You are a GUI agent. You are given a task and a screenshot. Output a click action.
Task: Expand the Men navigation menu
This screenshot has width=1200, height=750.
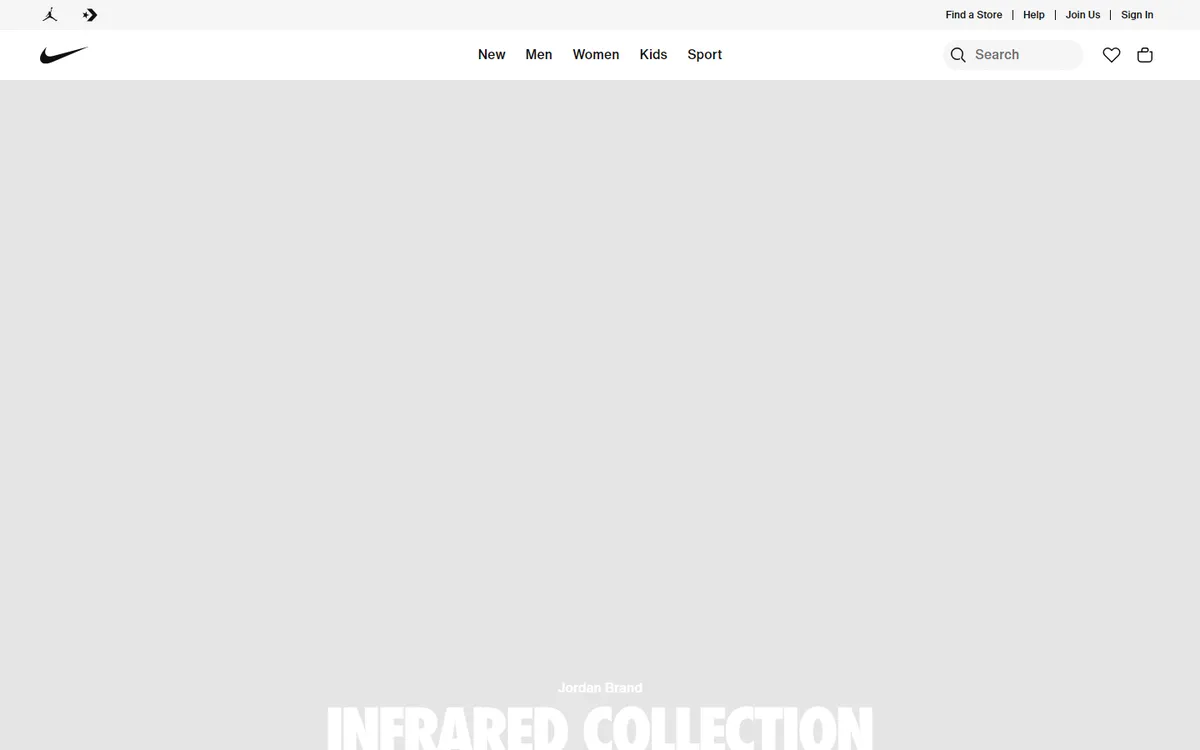coord(538,55)
